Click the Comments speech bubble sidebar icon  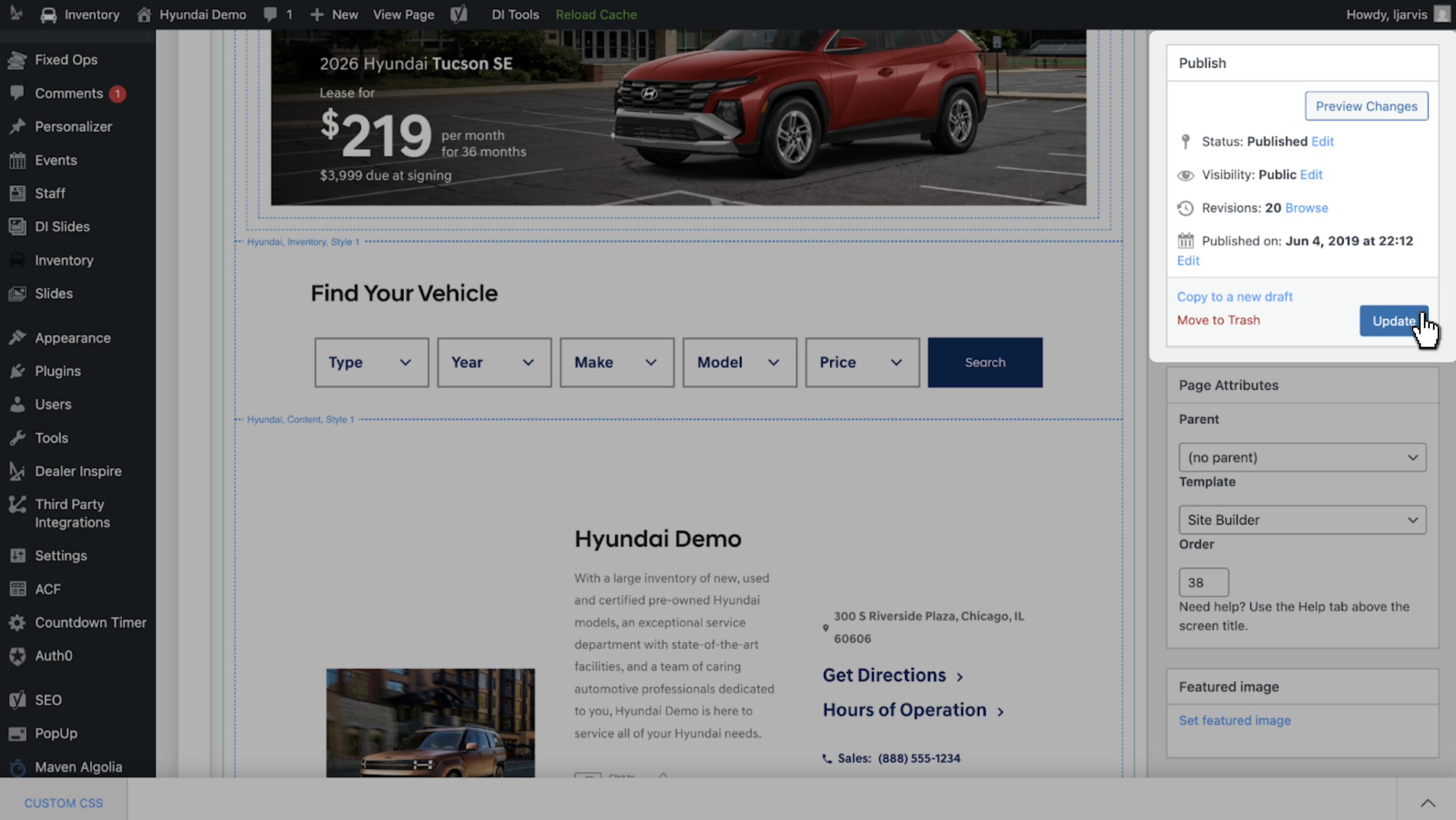click(x=17, y=93)
